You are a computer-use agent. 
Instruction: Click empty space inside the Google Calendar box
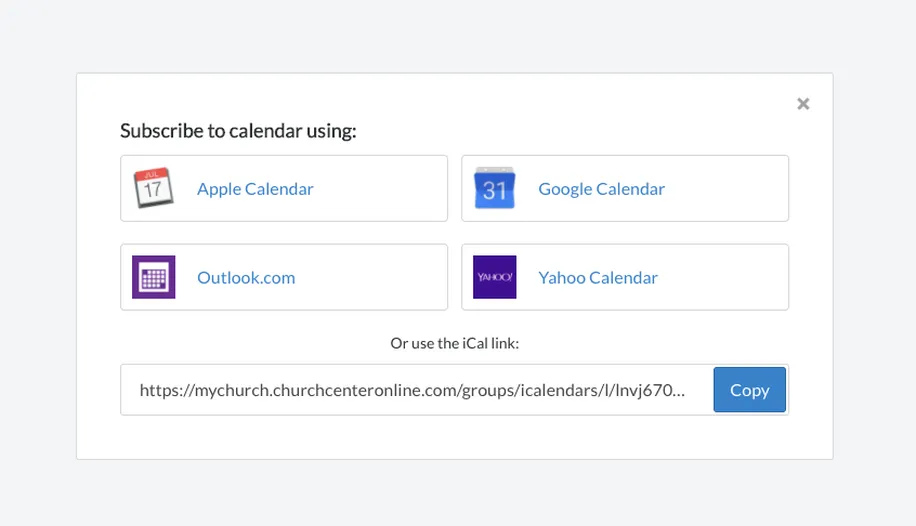coord(730,188)
